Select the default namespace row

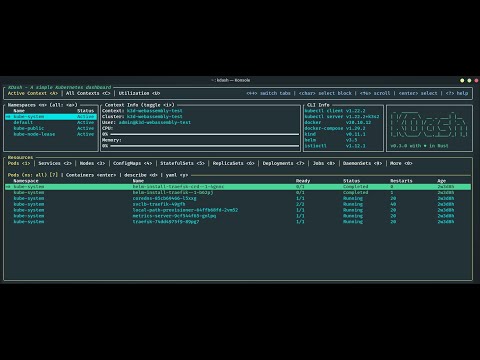[x=51, y=123]
